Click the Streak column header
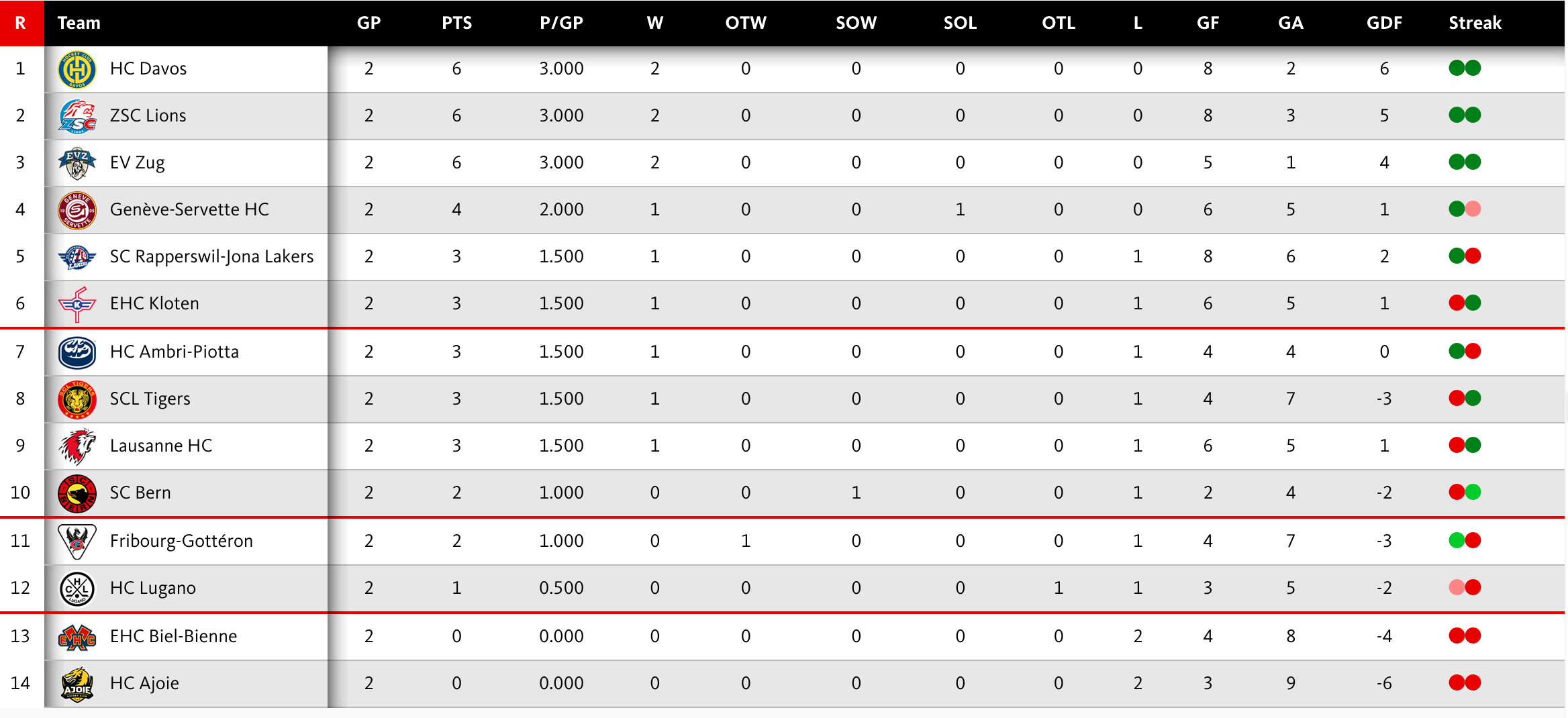1568x718 pixels. pos(1475,23)
